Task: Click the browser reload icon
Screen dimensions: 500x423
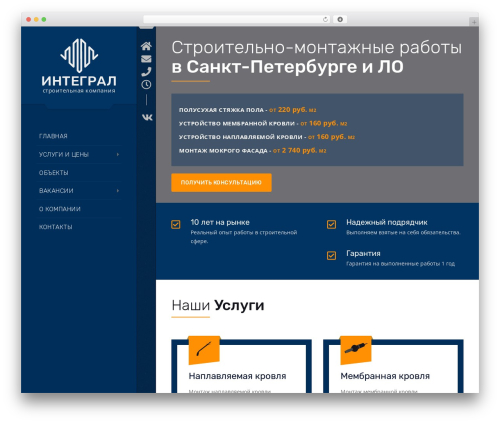Action: pos(325,19)
